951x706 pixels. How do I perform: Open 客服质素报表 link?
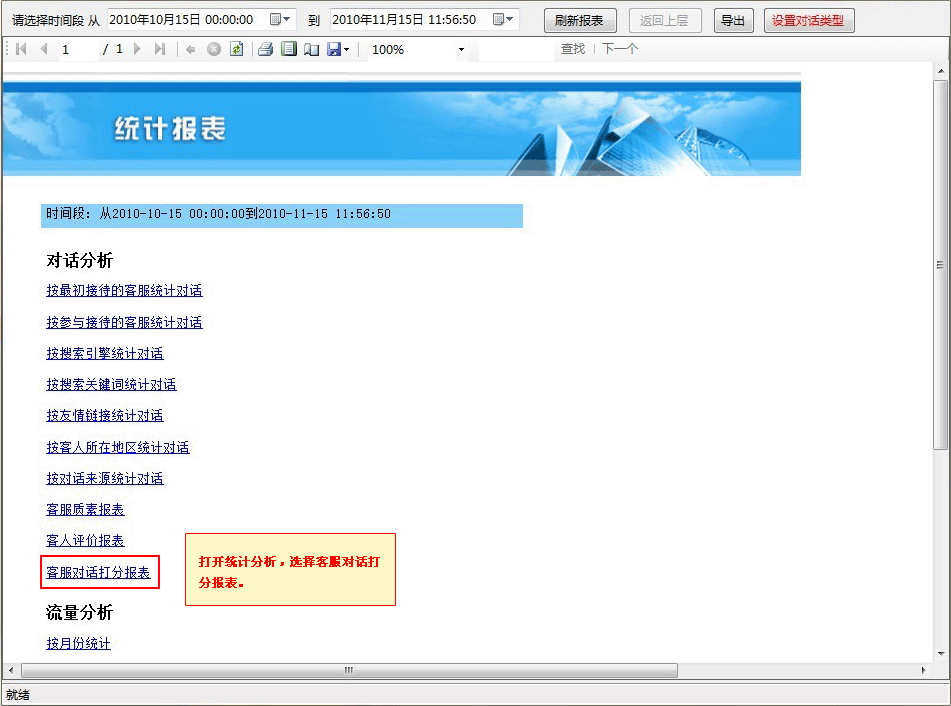86,509
